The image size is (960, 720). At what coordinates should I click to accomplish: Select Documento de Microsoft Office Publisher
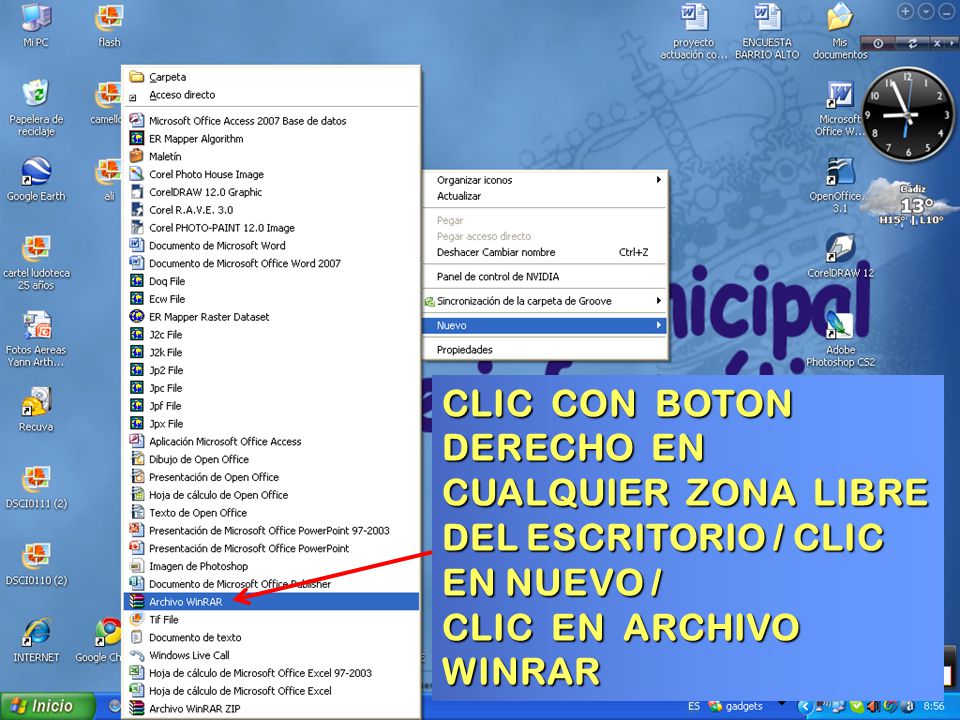[271, 584]
